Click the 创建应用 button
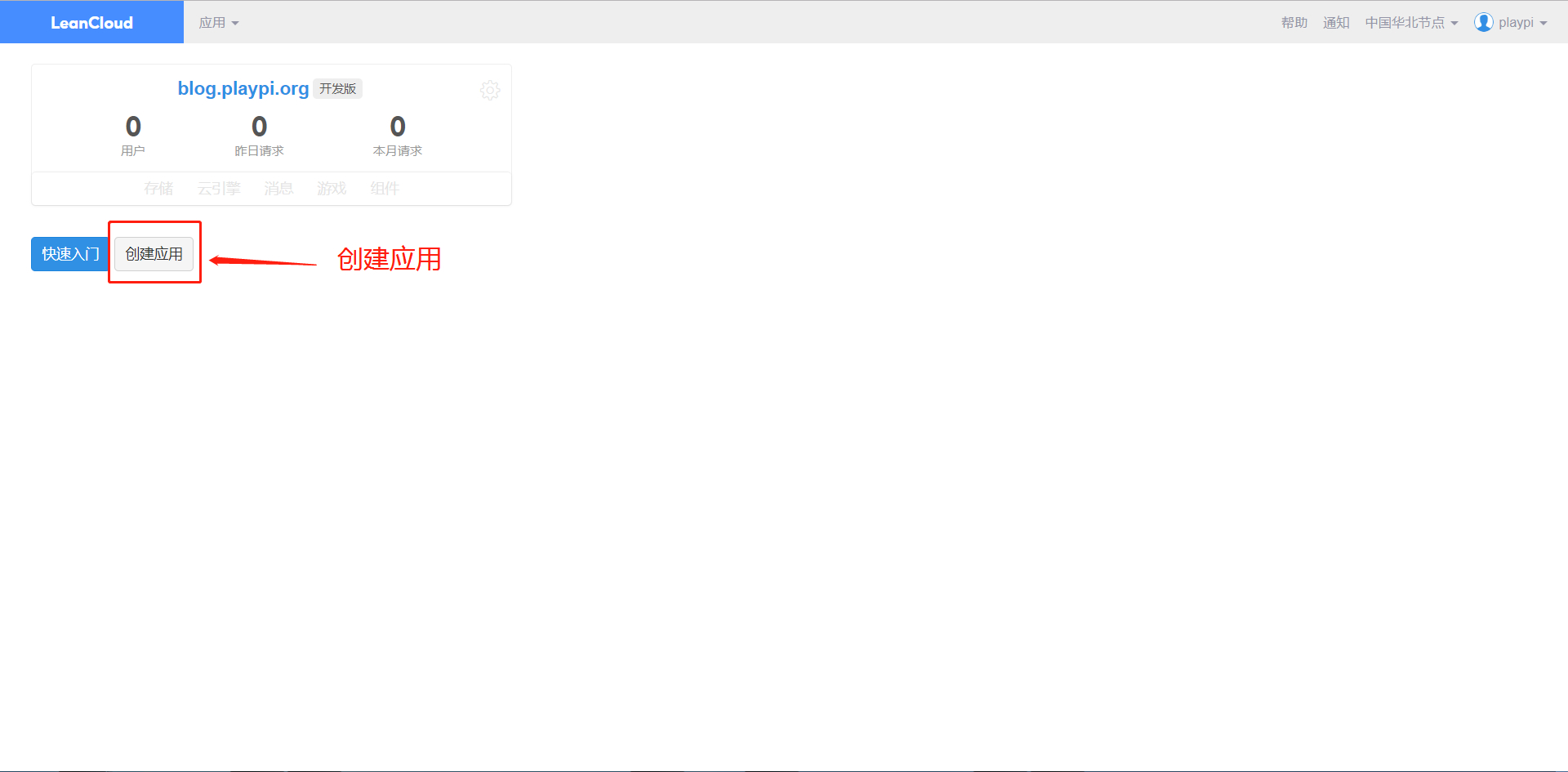Image resolution: width=1568 pixels, height=772 pixels. [x=154, y=254]
